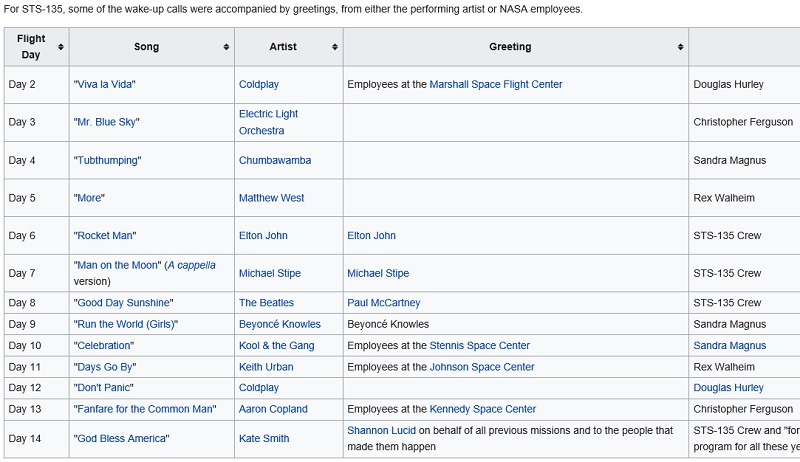Open The Beatles artist link
800x462 pixels.
coord(266,303)
